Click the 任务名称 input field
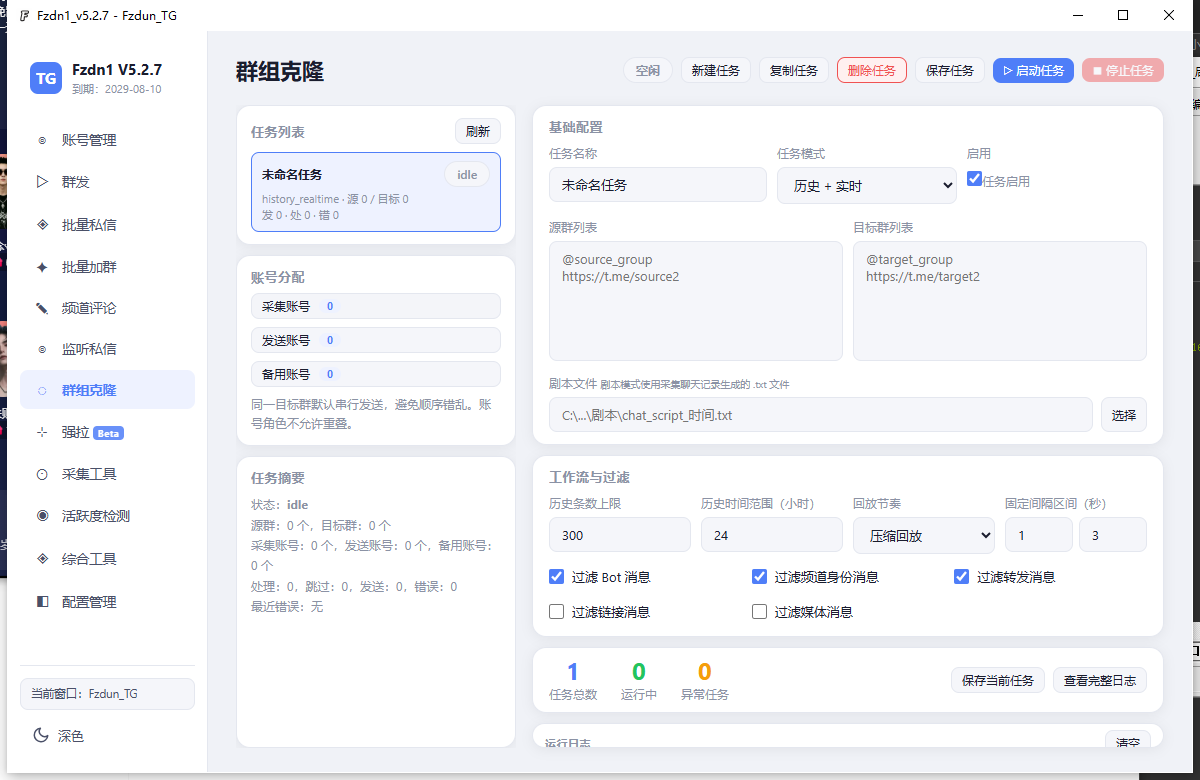 tap(658, 185)
